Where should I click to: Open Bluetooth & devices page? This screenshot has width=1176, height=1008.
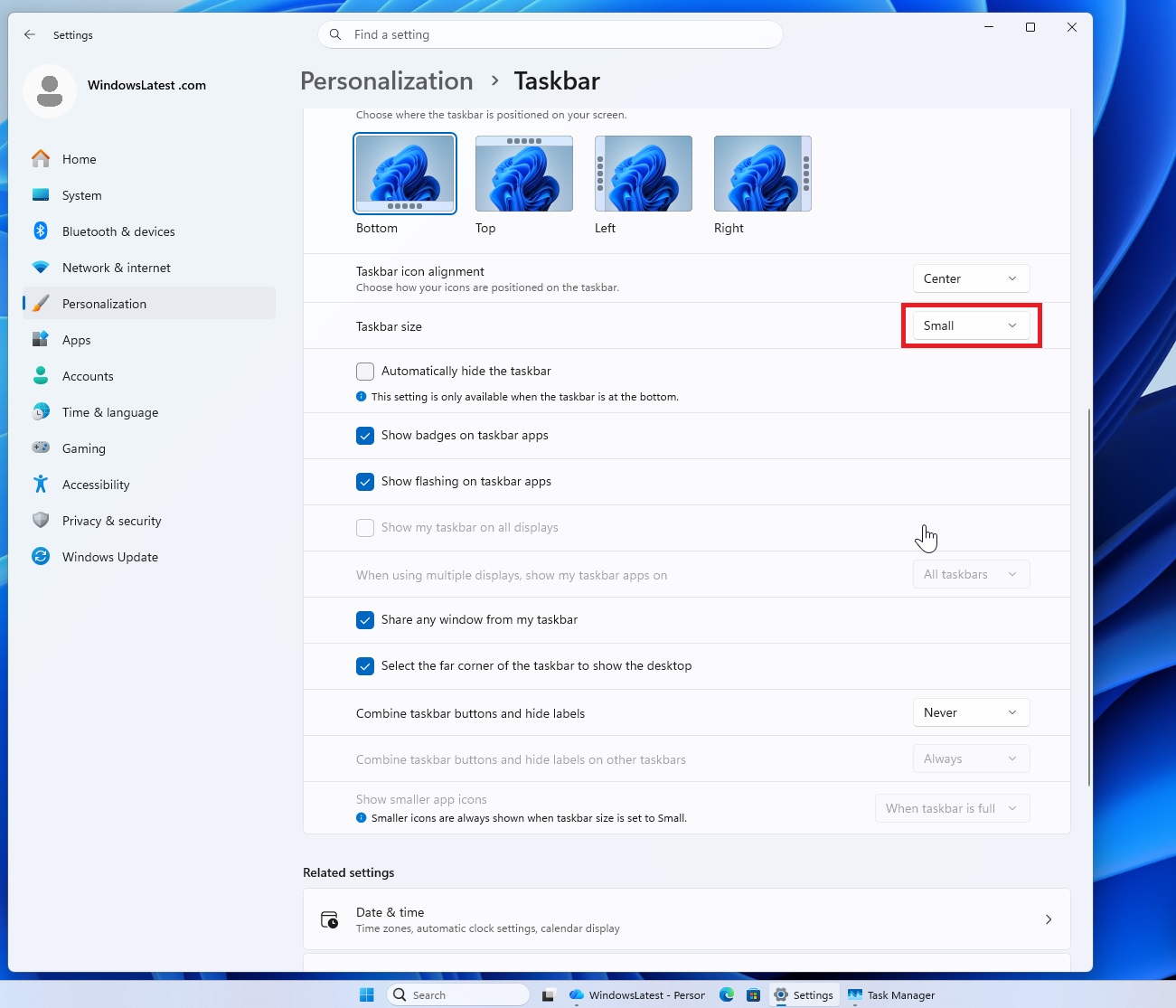(149, 231)
